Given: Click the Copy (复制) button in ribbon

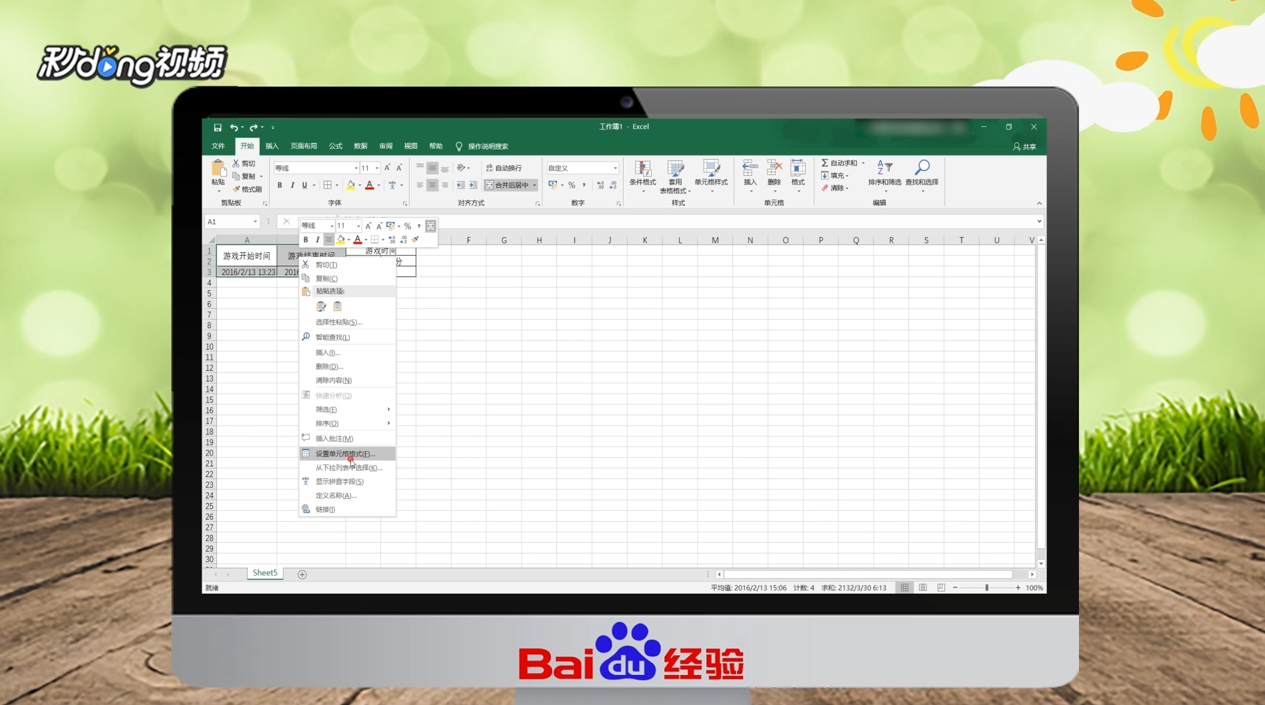Looking at the screenshot, I should (245, 176).
